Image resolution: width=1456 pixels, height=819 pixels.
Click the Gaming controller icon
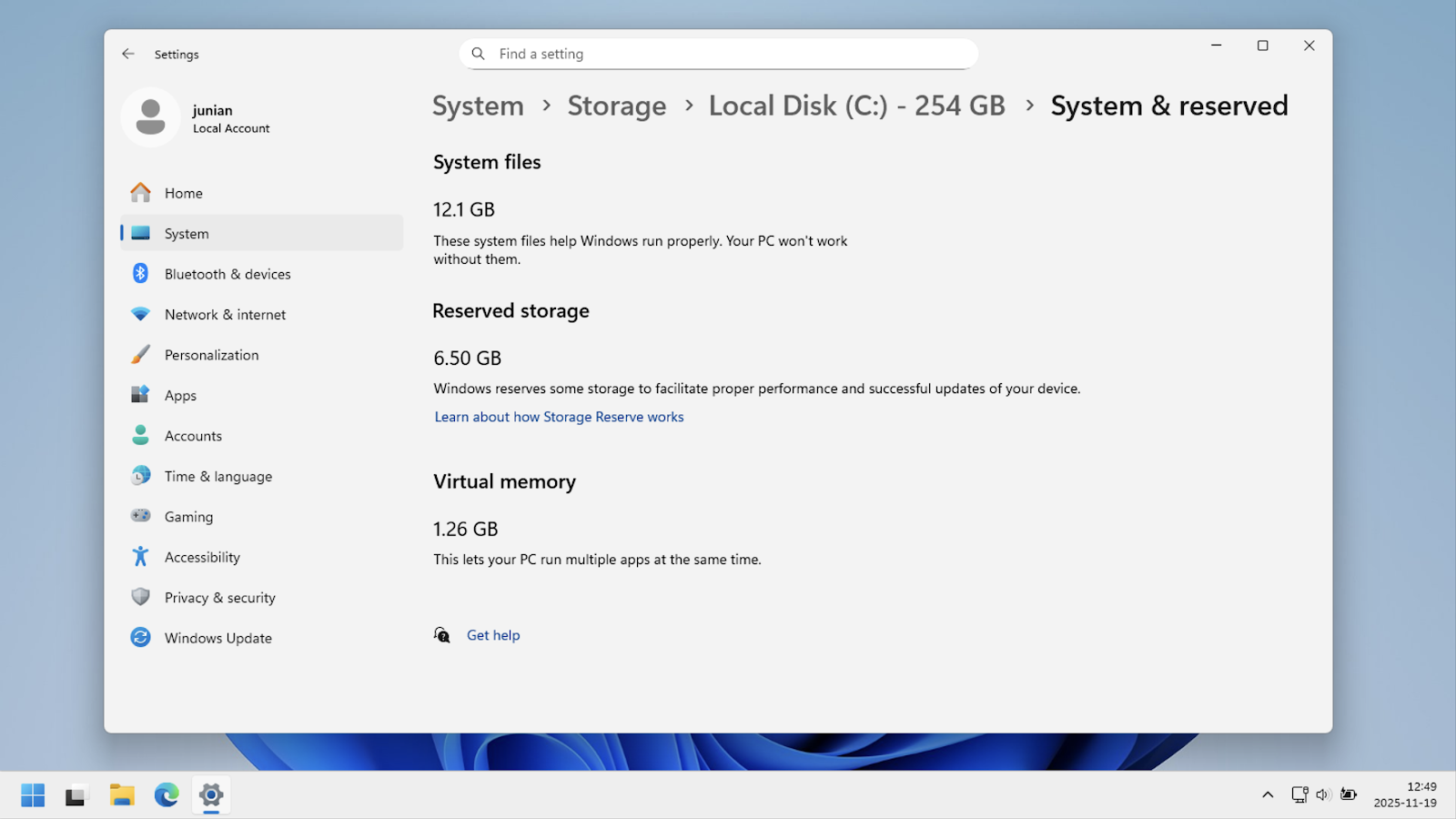point(140,516)
